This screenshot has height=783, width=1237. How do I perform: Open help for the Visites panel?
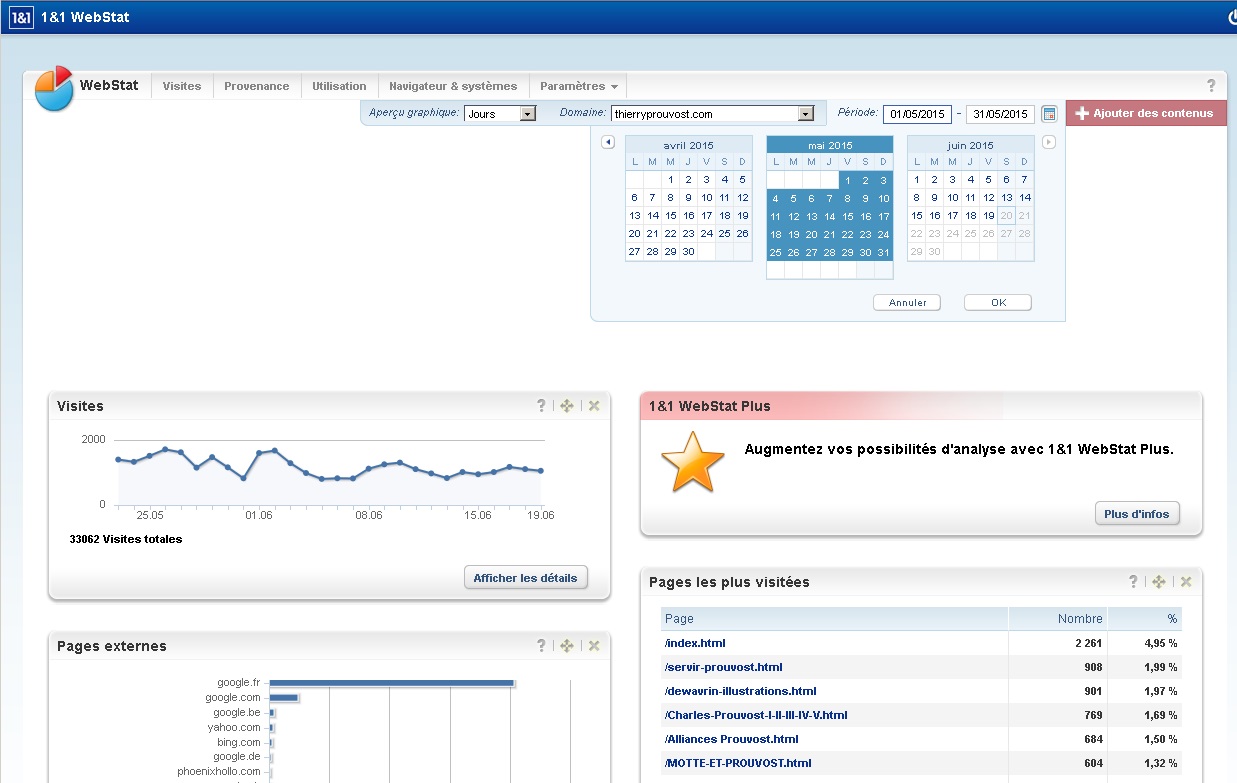[x=541, y=405]
